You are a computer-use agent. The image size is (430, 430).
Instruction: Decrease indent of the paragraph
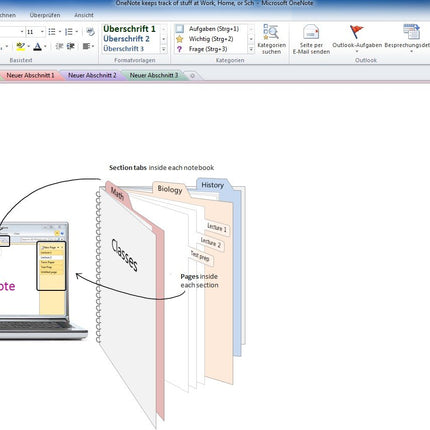tap(59, 46)
